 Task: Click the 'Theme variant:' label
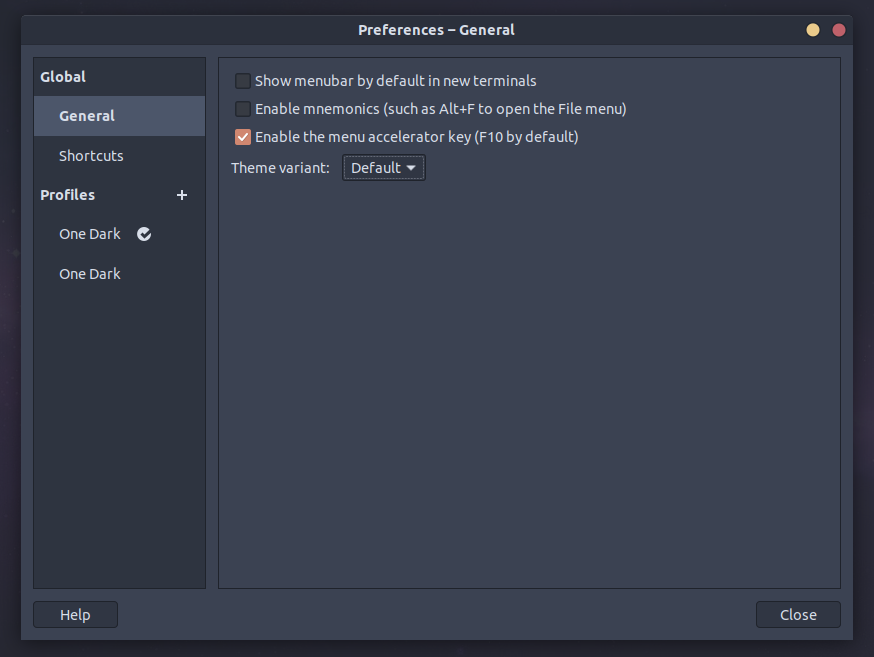point(280,168)
